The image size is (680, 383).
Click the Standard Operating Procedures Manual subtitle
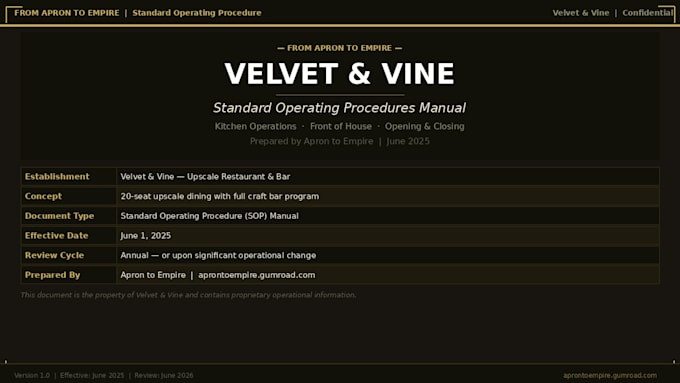point(340,108)
